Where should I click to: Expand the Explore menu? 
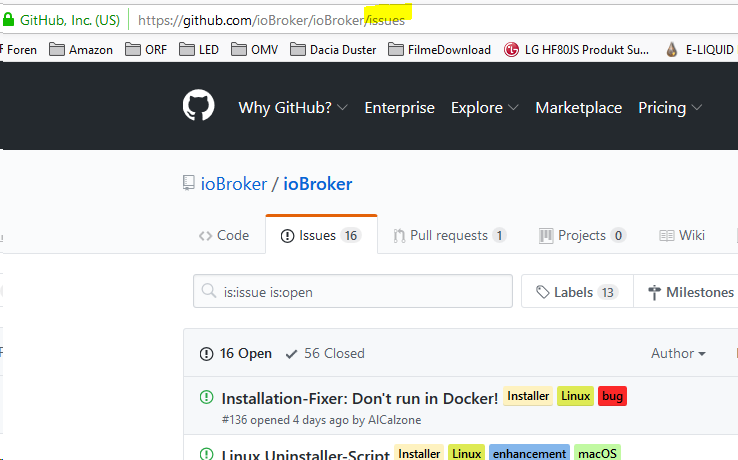[x=484, y=107]
